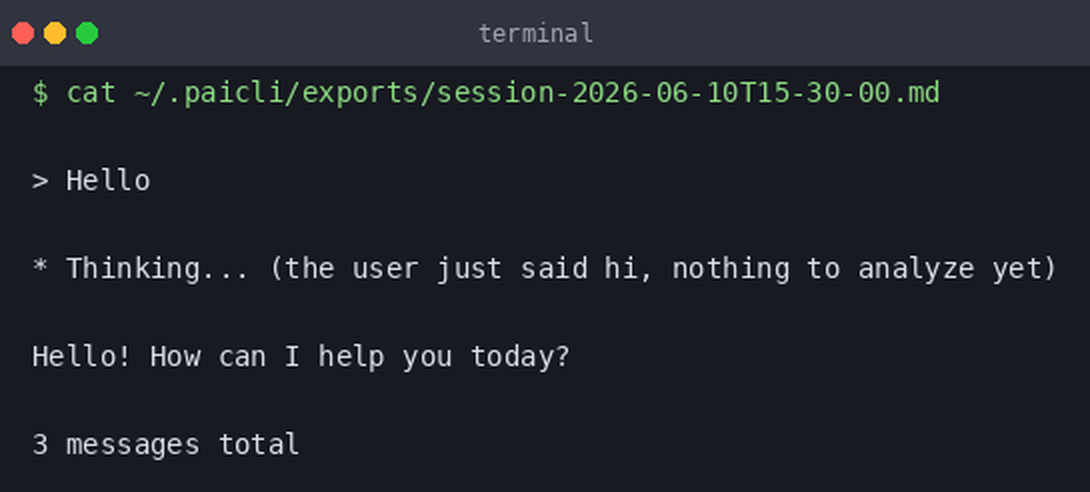1090x492 pixels.
Task: Click the asterisk before Thinking
Action: coord(40,267)
